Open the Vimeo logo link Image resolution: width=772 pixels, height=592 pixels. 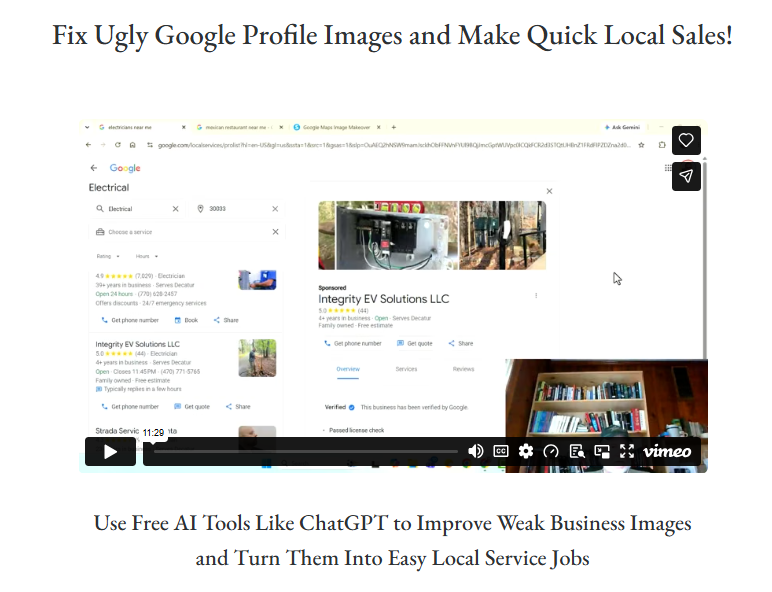click(x=667, y=451)
